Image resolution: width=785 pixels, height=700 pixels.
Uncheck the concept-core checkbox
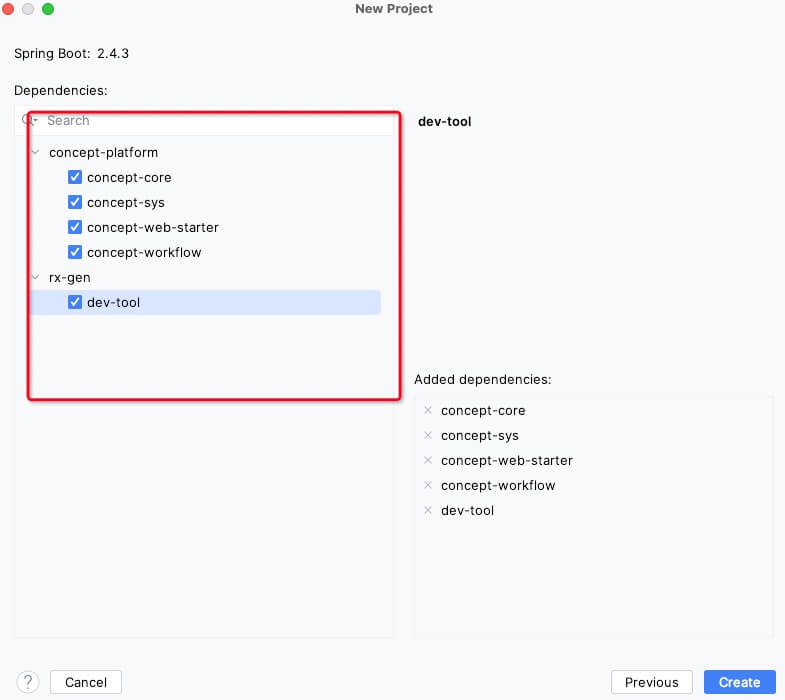[75, 177]
